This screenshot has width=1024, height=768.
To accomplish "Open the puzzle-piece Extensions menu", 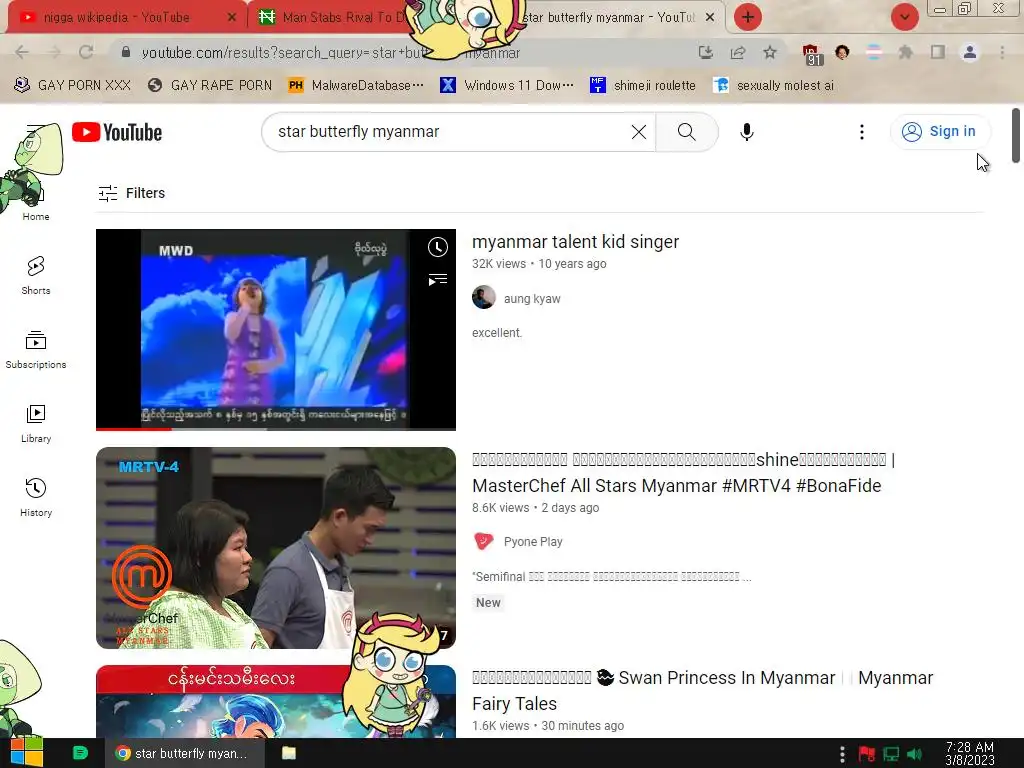I will pos(906,52).
